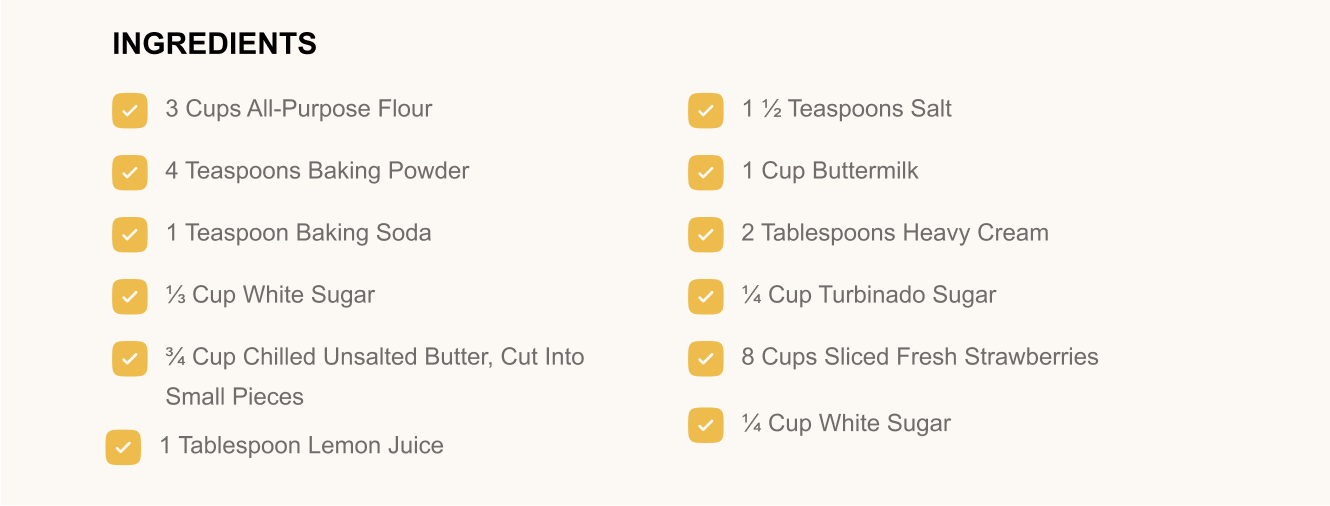Click the 2 Tablespoons Heavy Cream text
The width and height of the screenshot is (1330, 506).
click(894, 233)
